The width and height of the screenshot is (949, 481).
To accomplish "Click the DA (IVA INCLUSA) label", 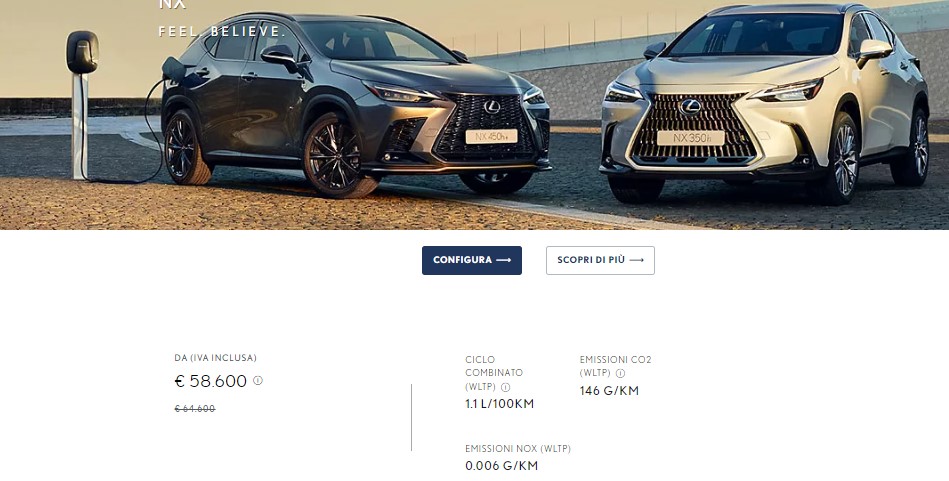I will (215, 358).
